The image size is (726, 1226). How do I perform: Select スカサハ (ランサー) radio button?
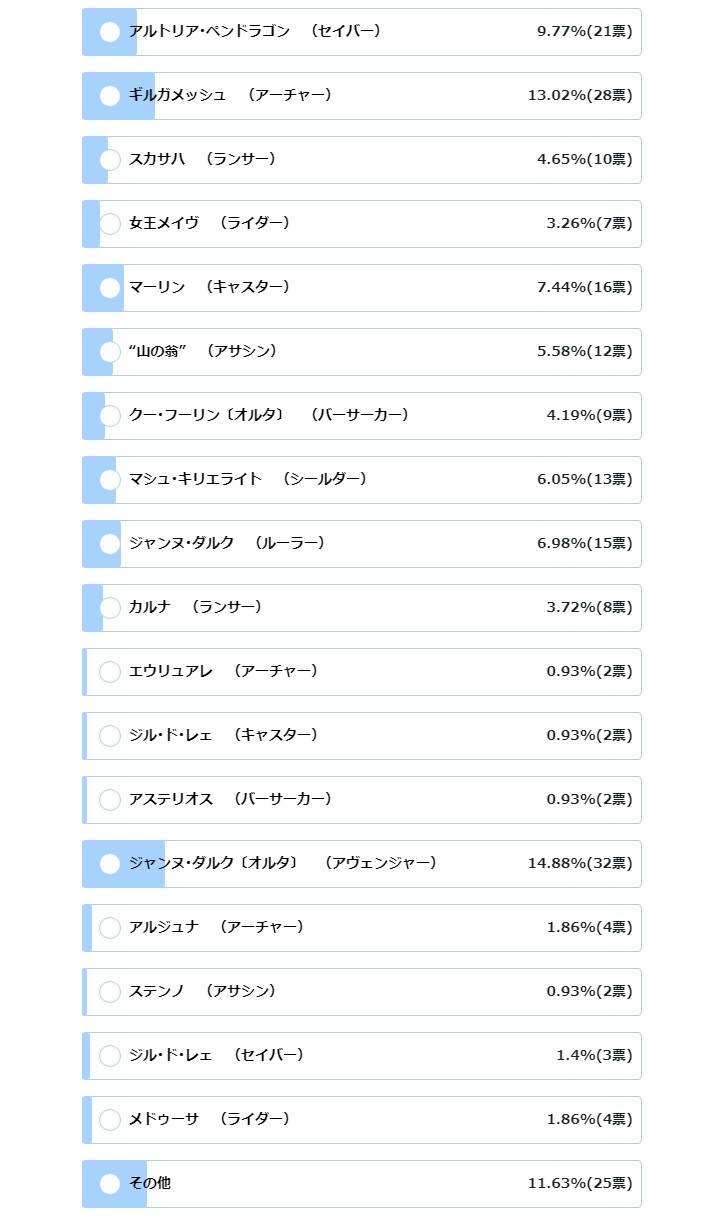click(x=110, y=160)
